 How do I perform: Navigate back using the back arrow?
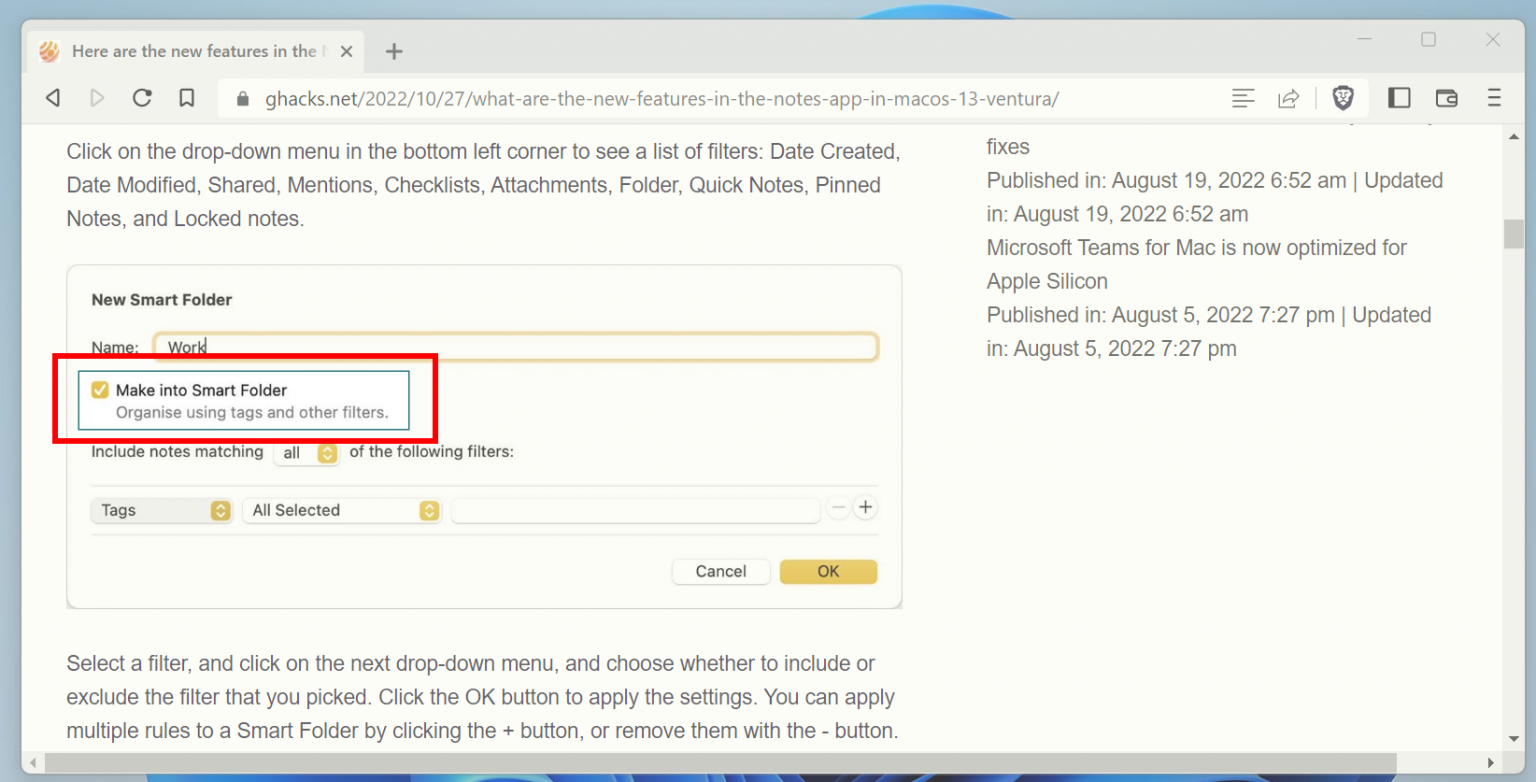[x=52, y=98]
